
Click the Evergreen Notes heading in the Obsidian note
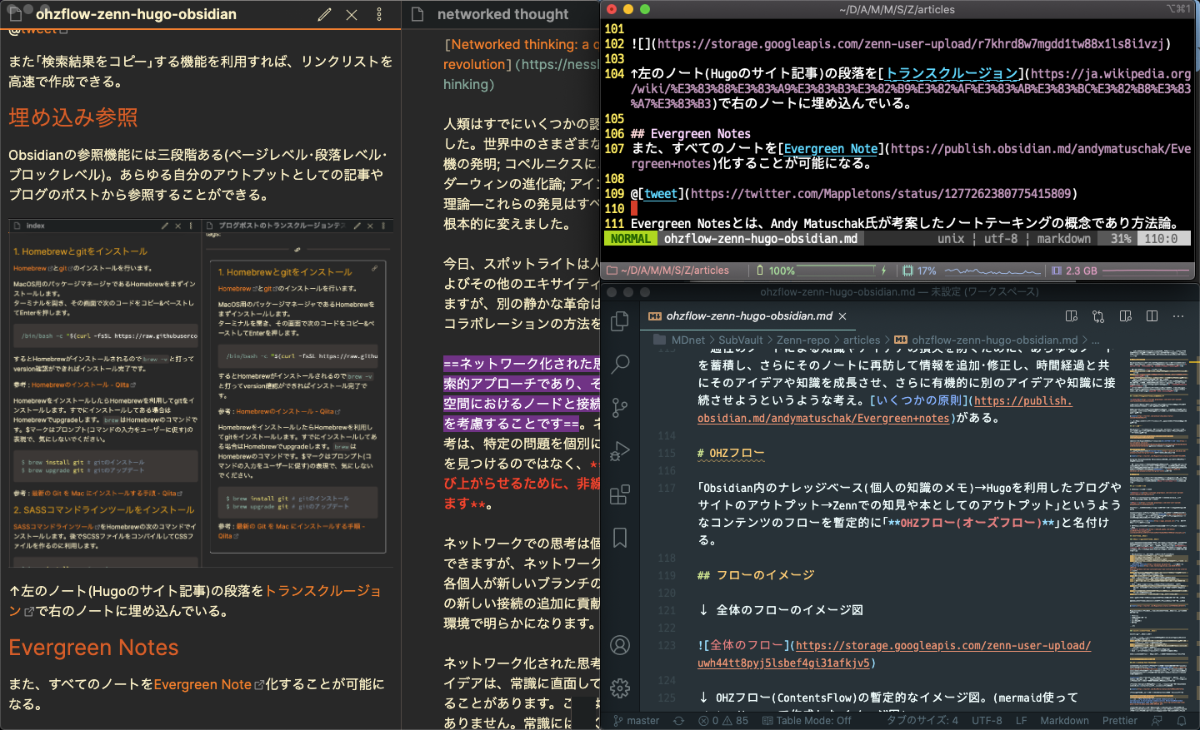point(94,647)
